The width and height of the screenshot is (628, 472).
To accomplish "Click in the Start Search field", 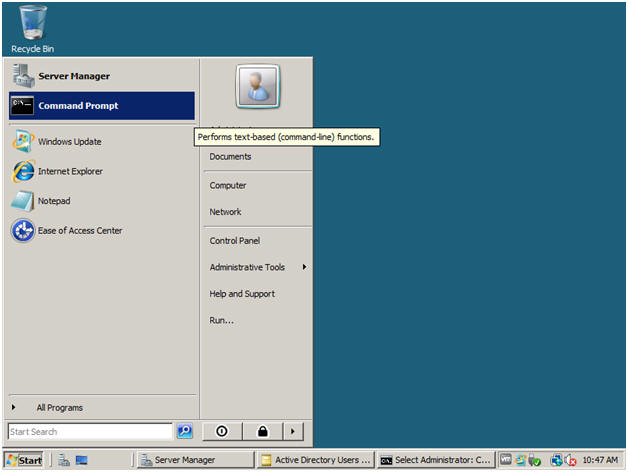I will [x=90, y=432].
